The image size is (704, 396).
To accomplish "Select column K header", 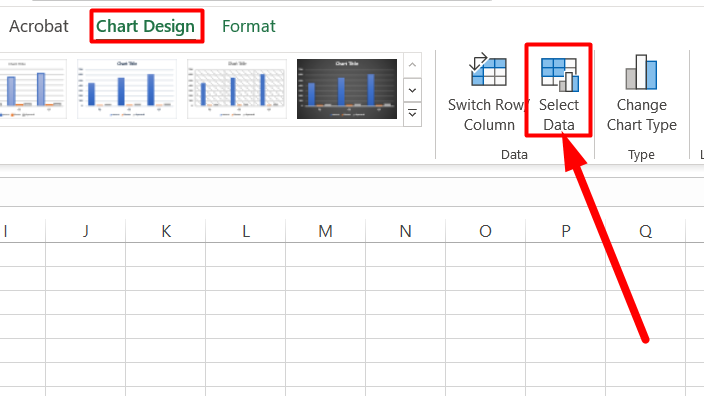I will click(166, 231).
